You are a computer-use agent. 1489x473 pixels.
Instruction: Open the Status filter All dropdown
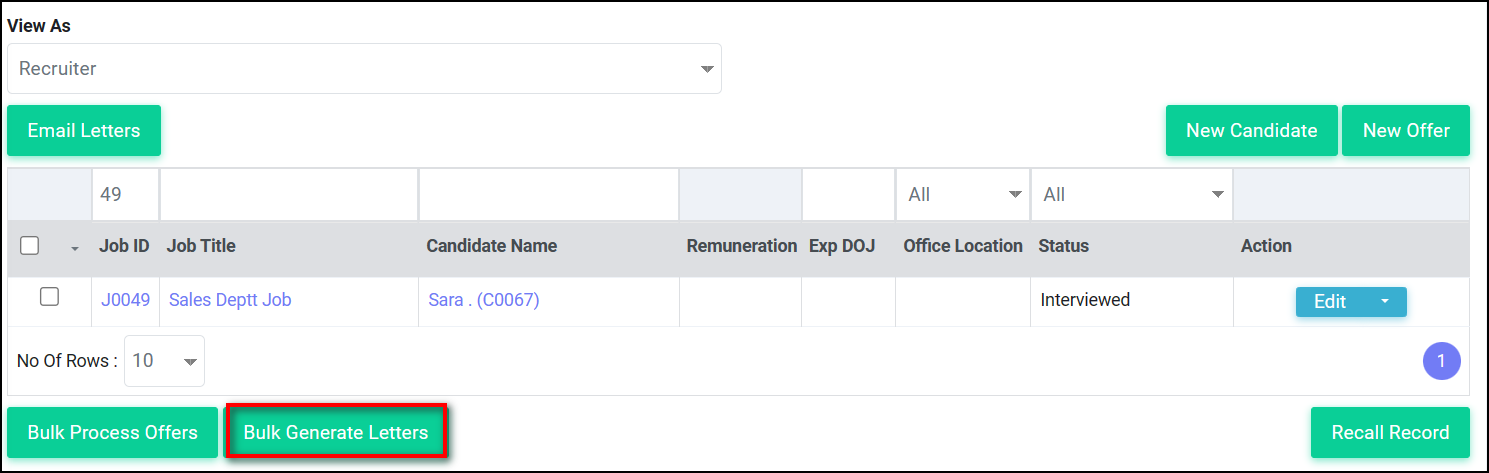1132,195
